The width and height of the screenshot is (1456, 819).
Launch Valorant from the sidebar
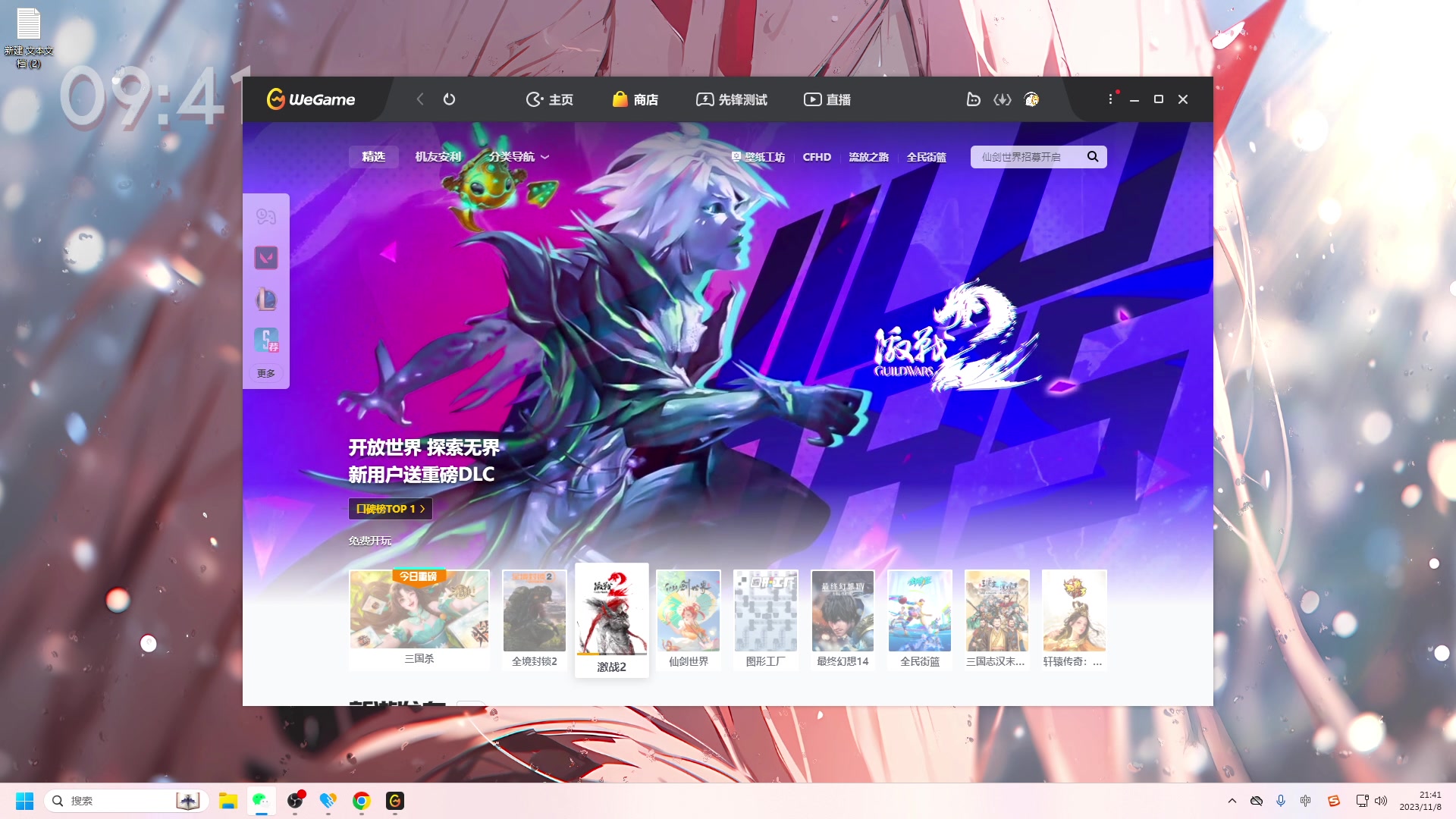265,258
